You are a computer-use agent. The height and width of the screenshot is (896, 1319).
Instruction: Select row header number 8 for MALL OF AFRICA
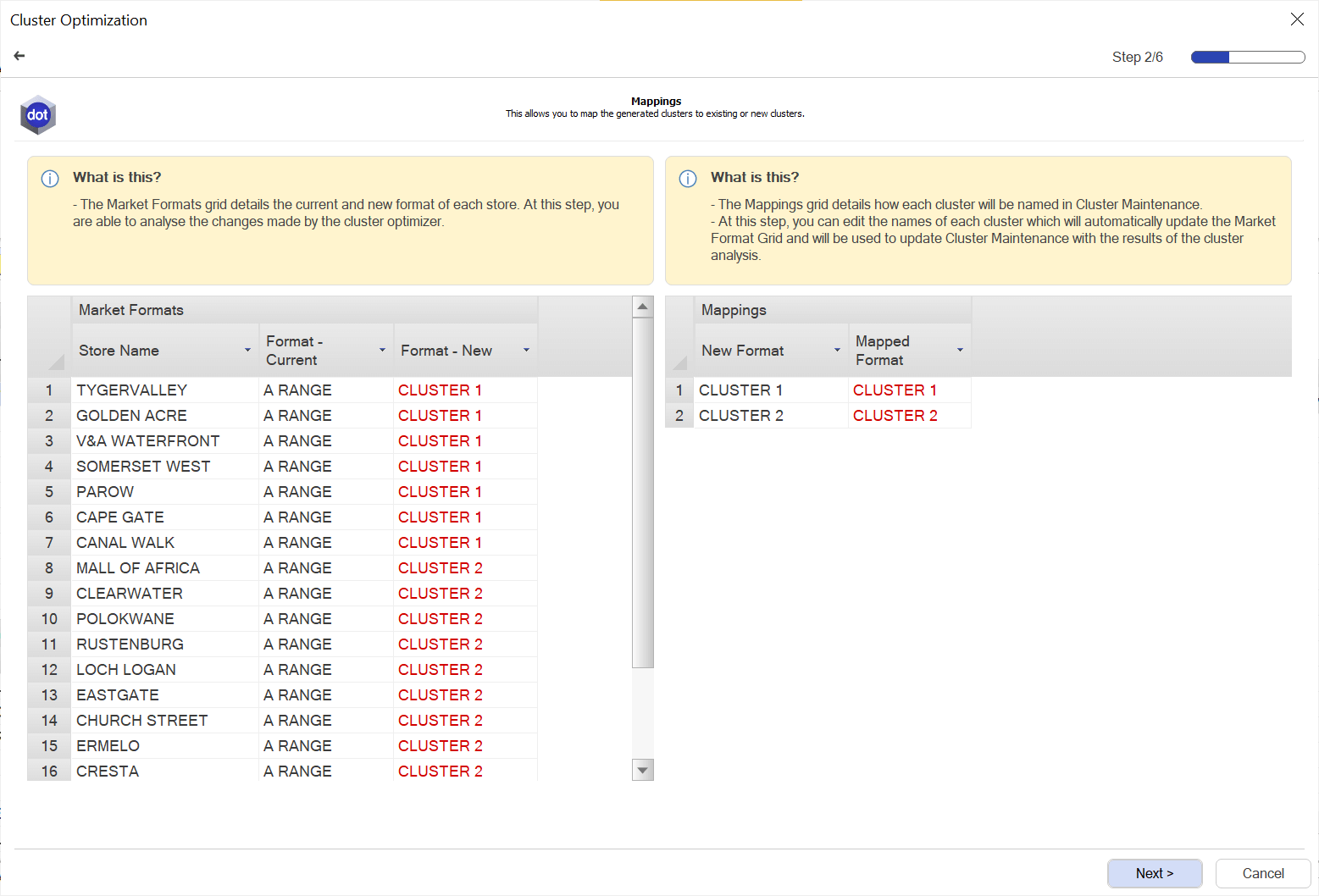point(49,568)
